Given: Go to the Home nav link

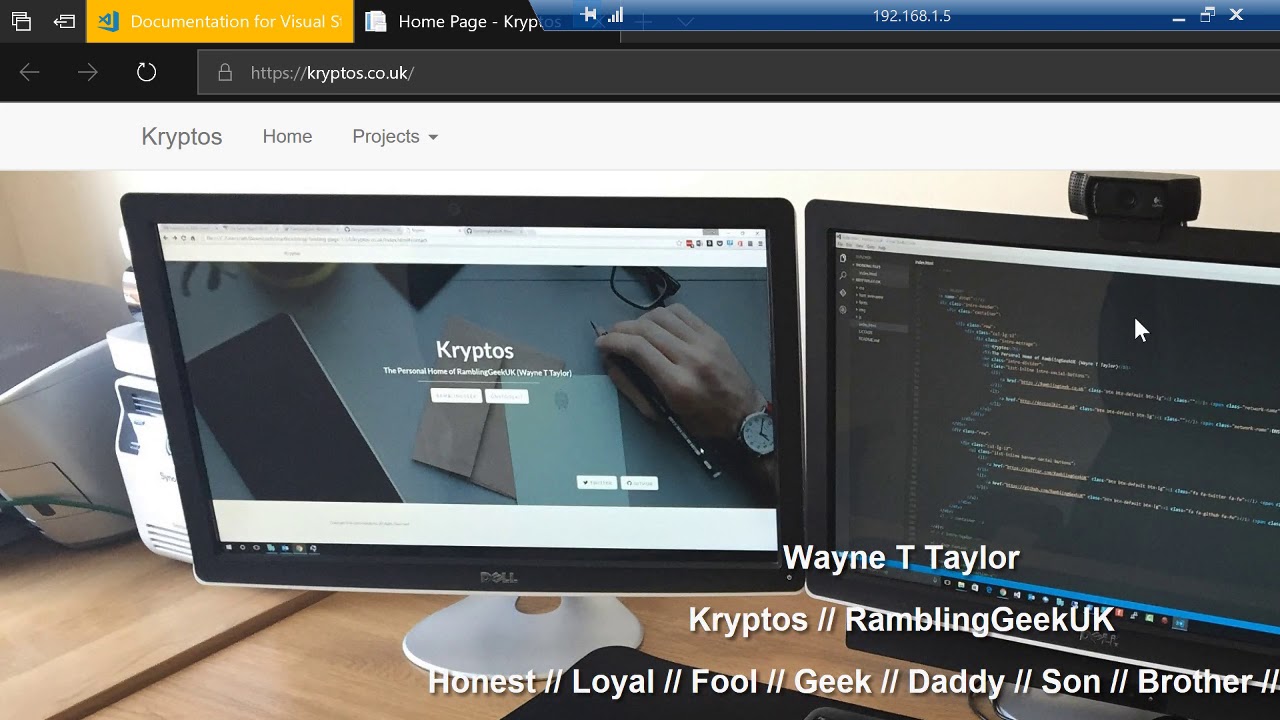Looking at the screenshot, I should pyautogui.click(x=287, y=137).
